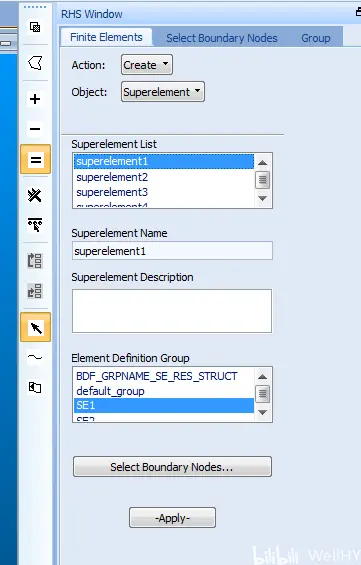Select superelement1 in the Superelement List
The width and height of the screenshot is (361, 565).
(x=164, y=161)
